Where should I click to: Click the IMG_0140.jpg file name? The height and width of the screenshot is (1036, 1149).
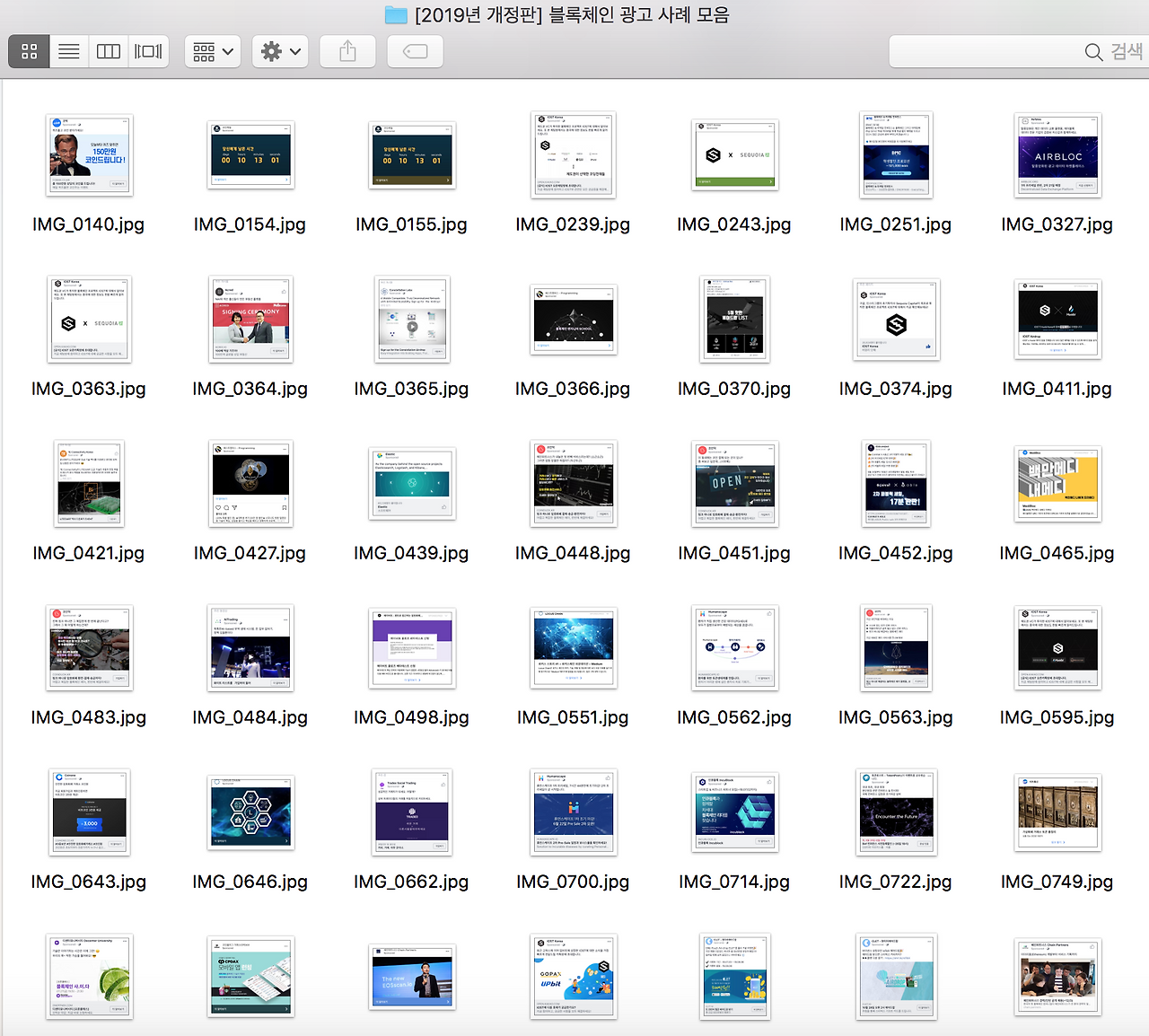coord(89,224)
